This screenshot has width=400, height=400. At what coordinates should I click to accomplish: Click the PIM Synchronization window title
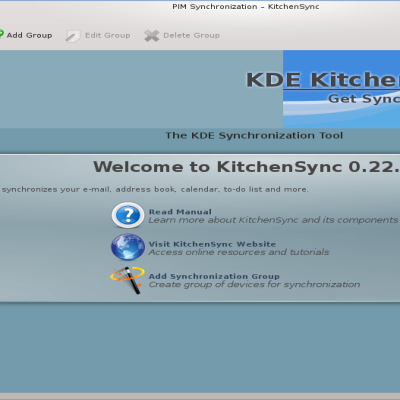(x=246, y=7)
